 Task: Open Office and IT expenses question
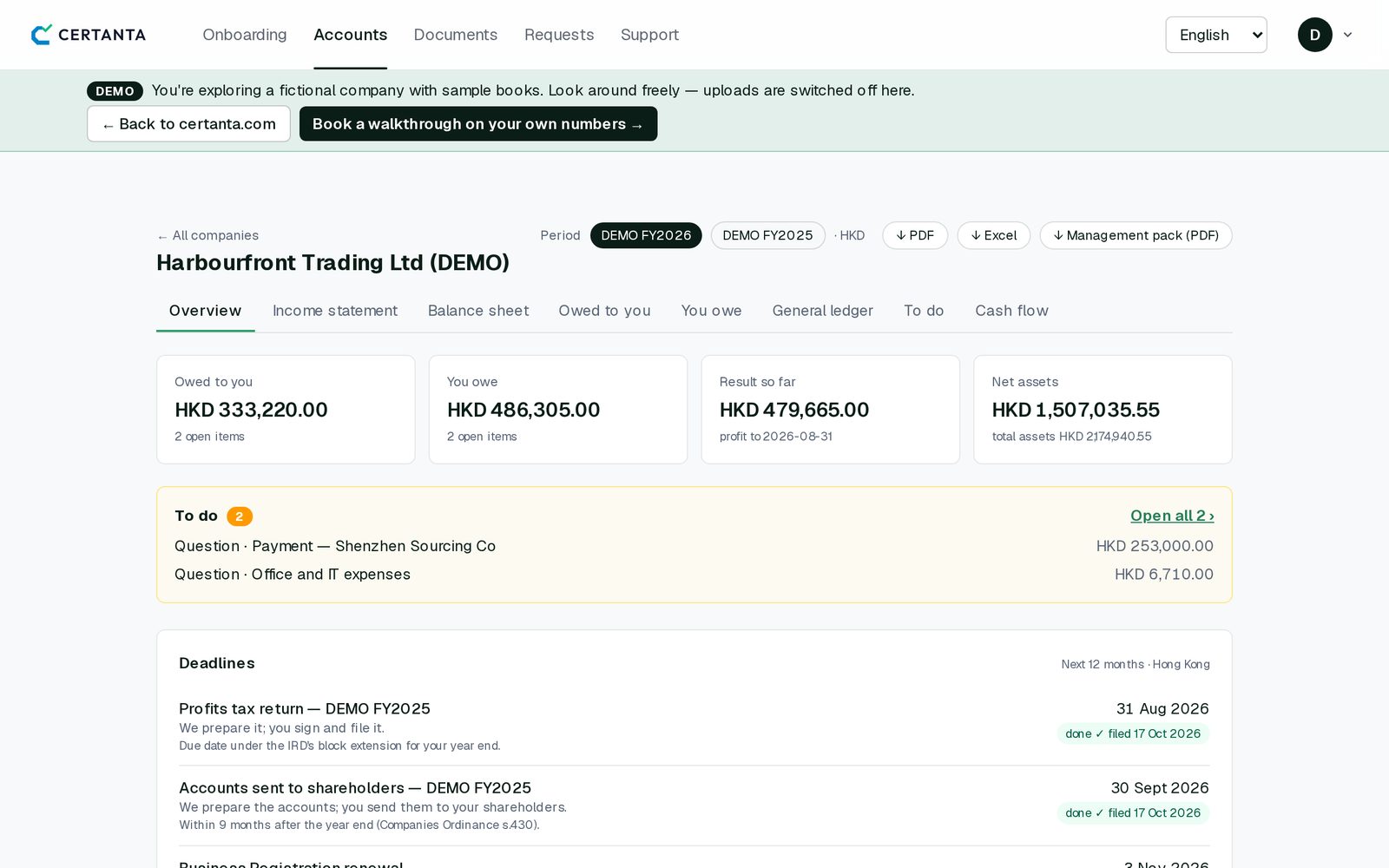point(293,575)
